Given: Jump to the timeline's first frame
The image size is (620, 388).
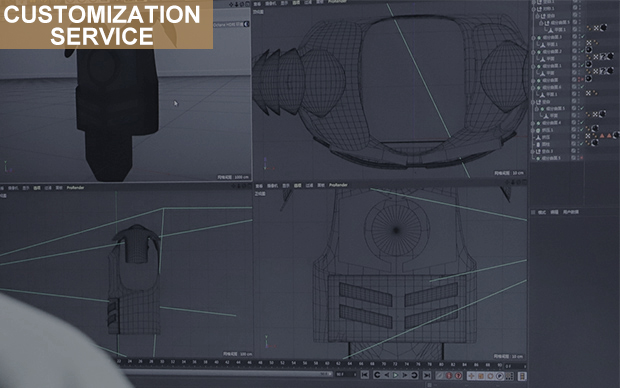Looking at the screenshot, I should pos(365,375).
